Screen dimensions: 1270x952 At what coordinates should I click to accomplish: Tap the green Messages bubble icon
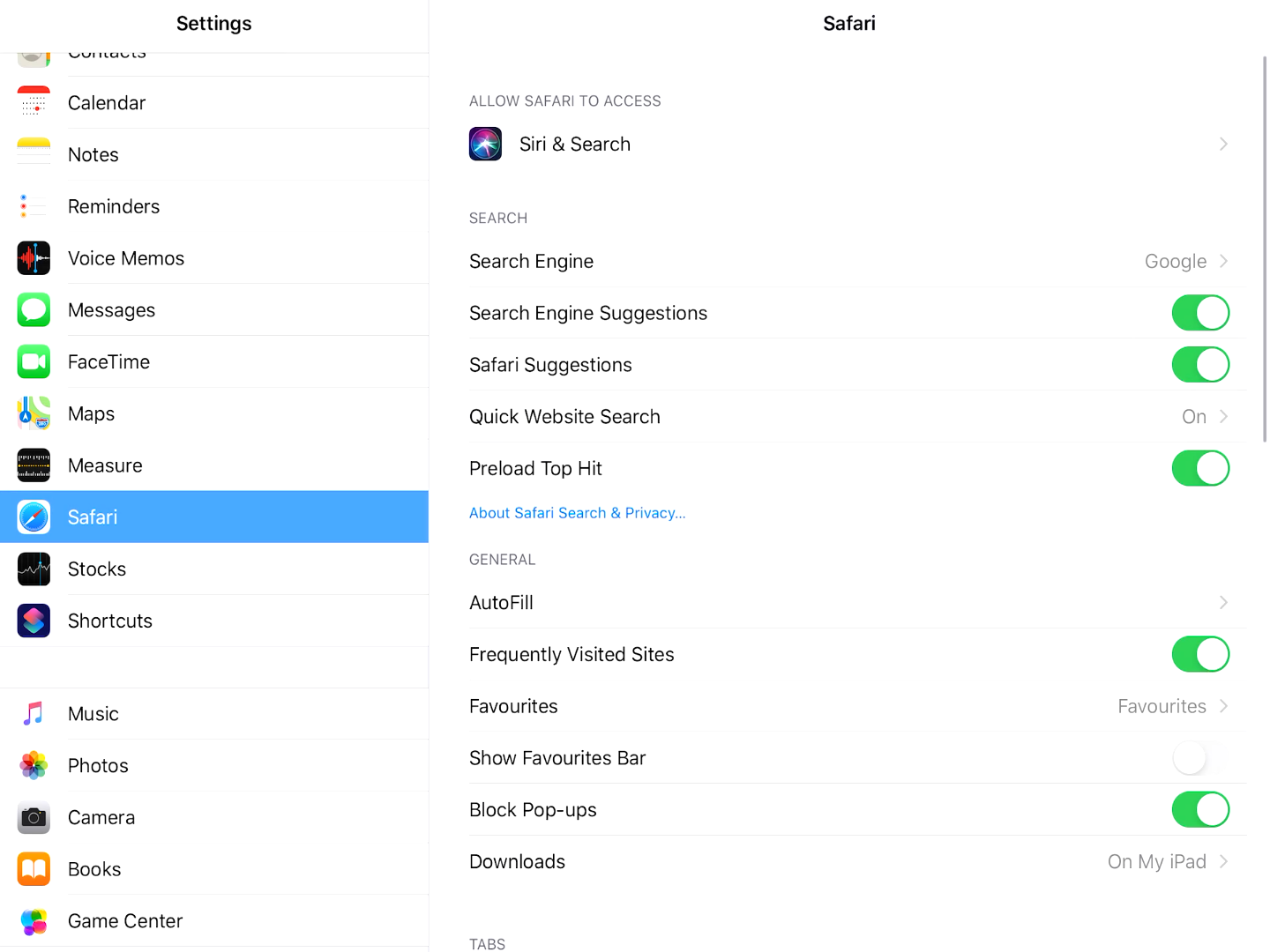[34, 310]
